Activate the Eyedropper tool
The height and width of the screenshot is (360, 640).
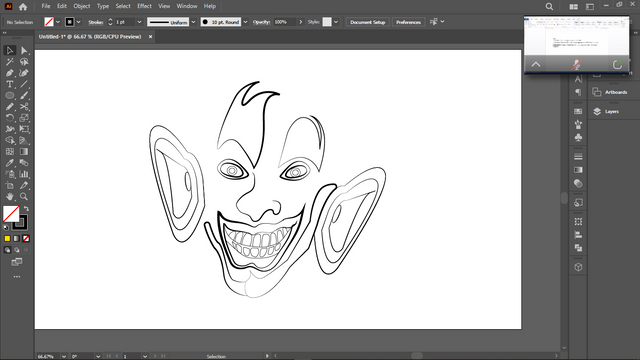10,163
